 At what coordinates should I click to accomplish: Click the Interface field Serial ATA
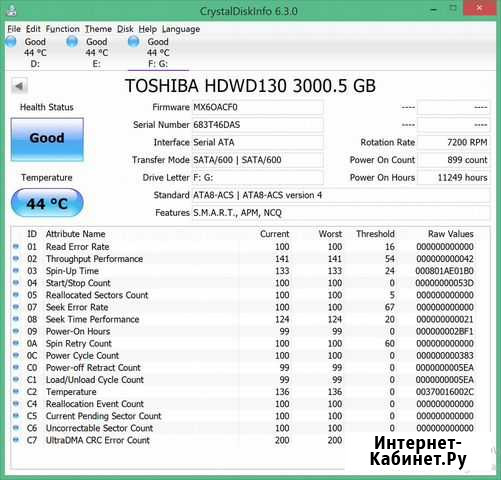click(257, 143)
